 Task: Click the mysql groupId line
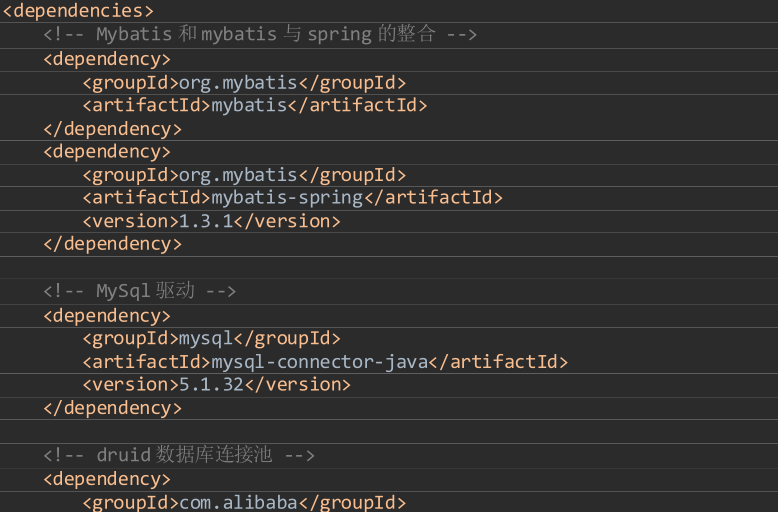pyautogui.click(x=211, y=338)
